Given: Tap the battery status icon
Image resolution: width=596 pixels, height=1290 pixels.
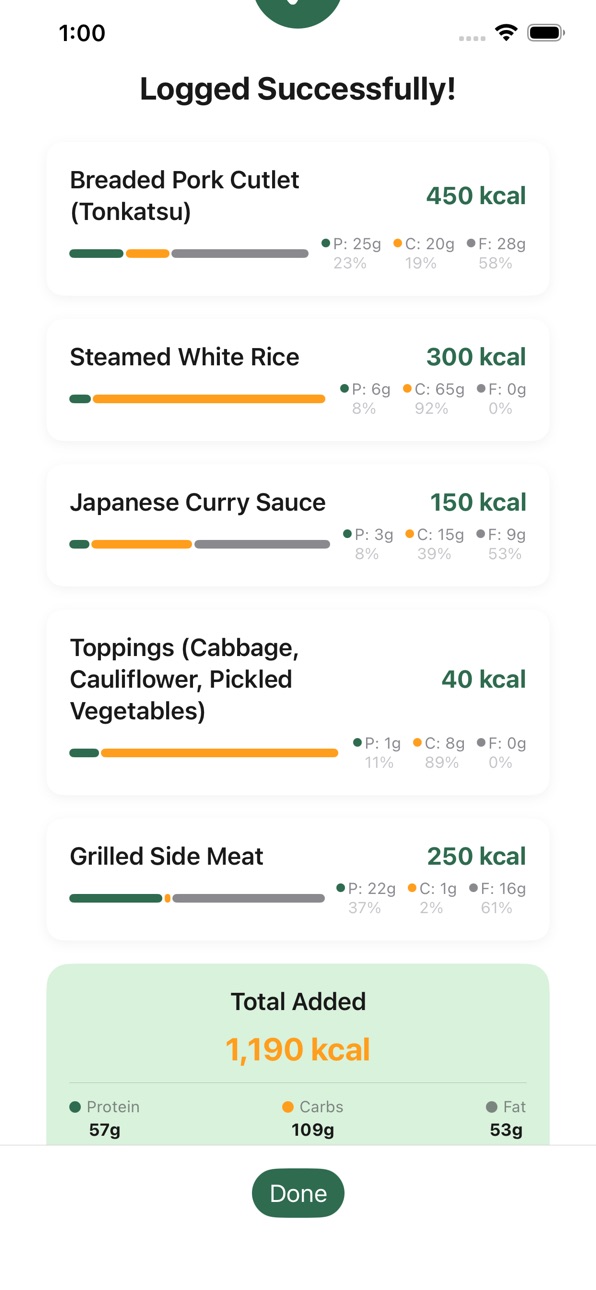Looking at the screenshot, I should (x=546, y=33).
